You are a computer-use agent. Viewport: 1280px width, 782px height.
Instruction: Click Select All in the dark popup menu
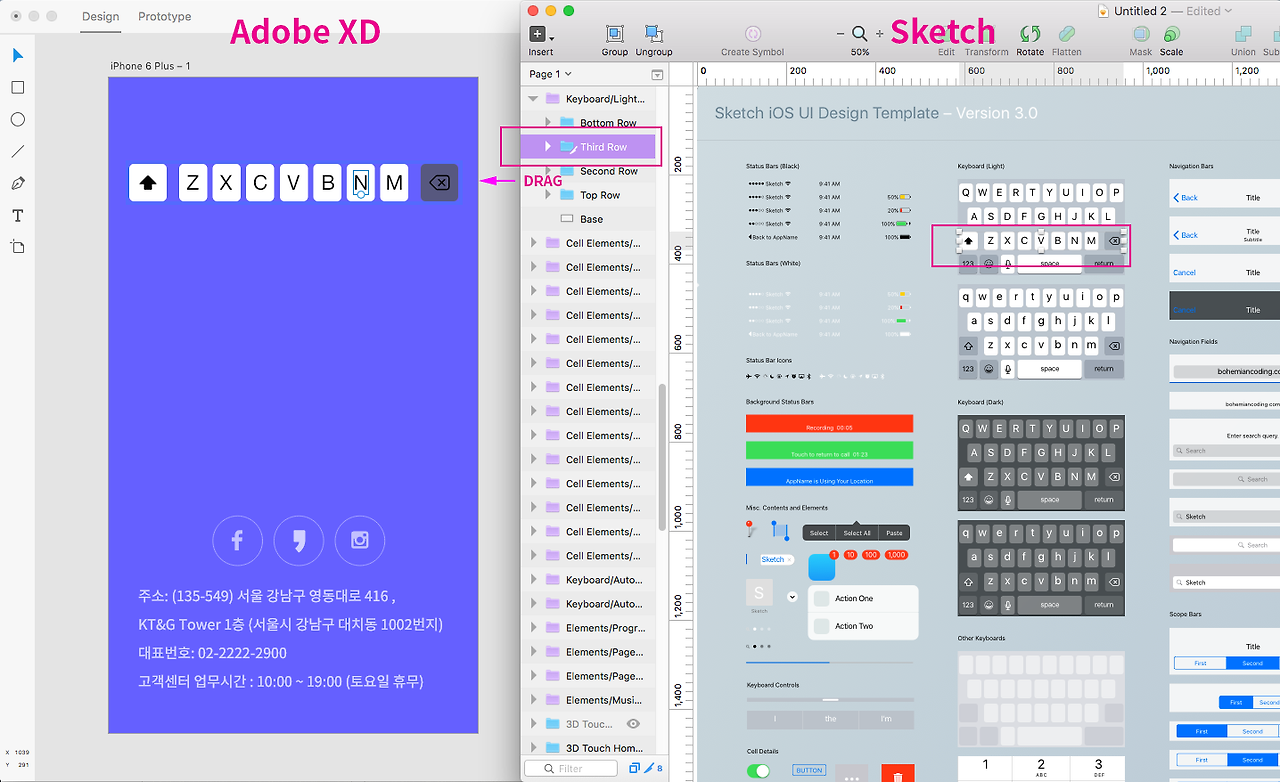coord(857,533)
